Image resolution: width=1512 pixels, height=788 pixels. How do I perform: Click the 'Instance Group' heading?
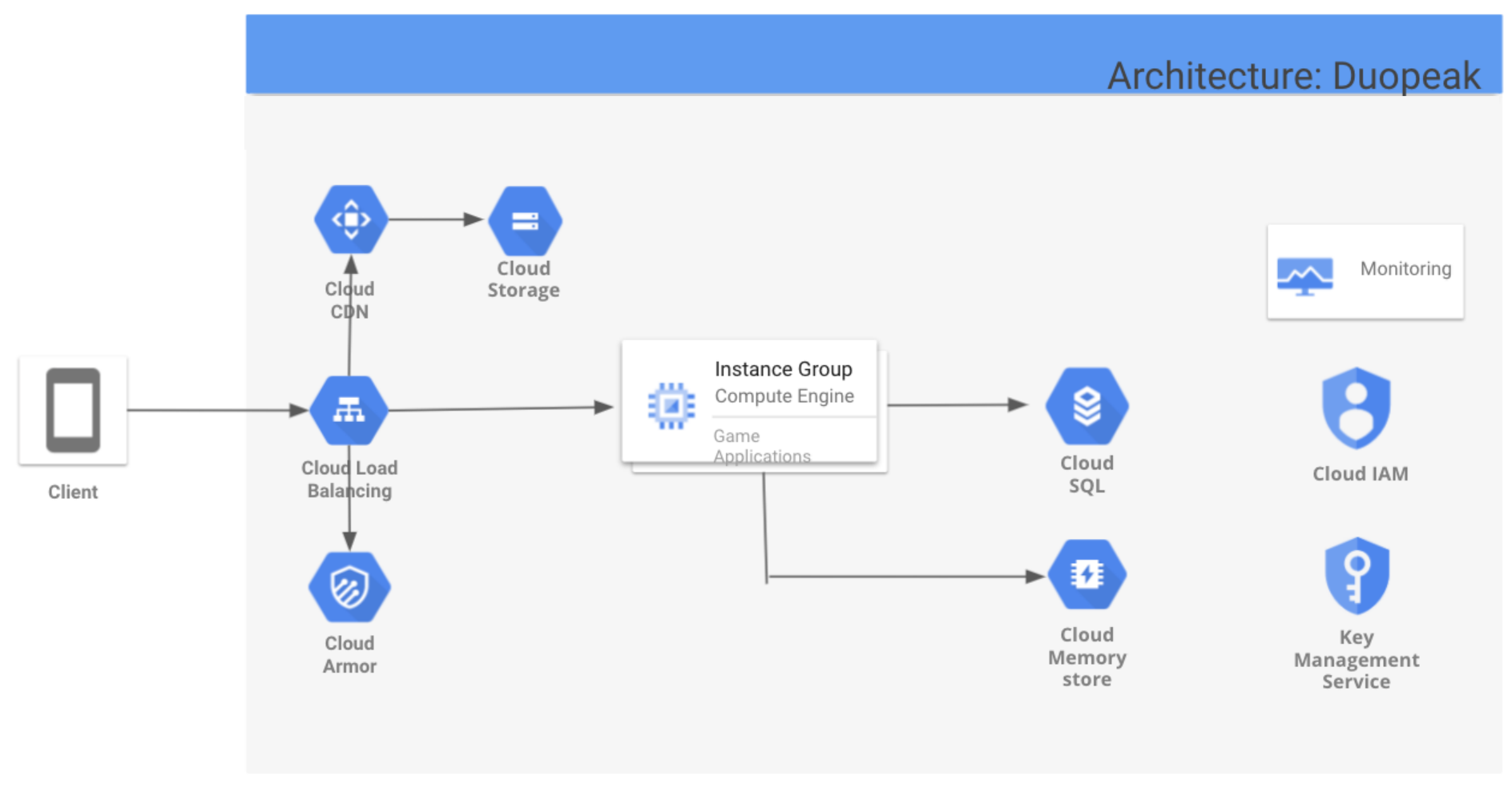click(784, 369)
